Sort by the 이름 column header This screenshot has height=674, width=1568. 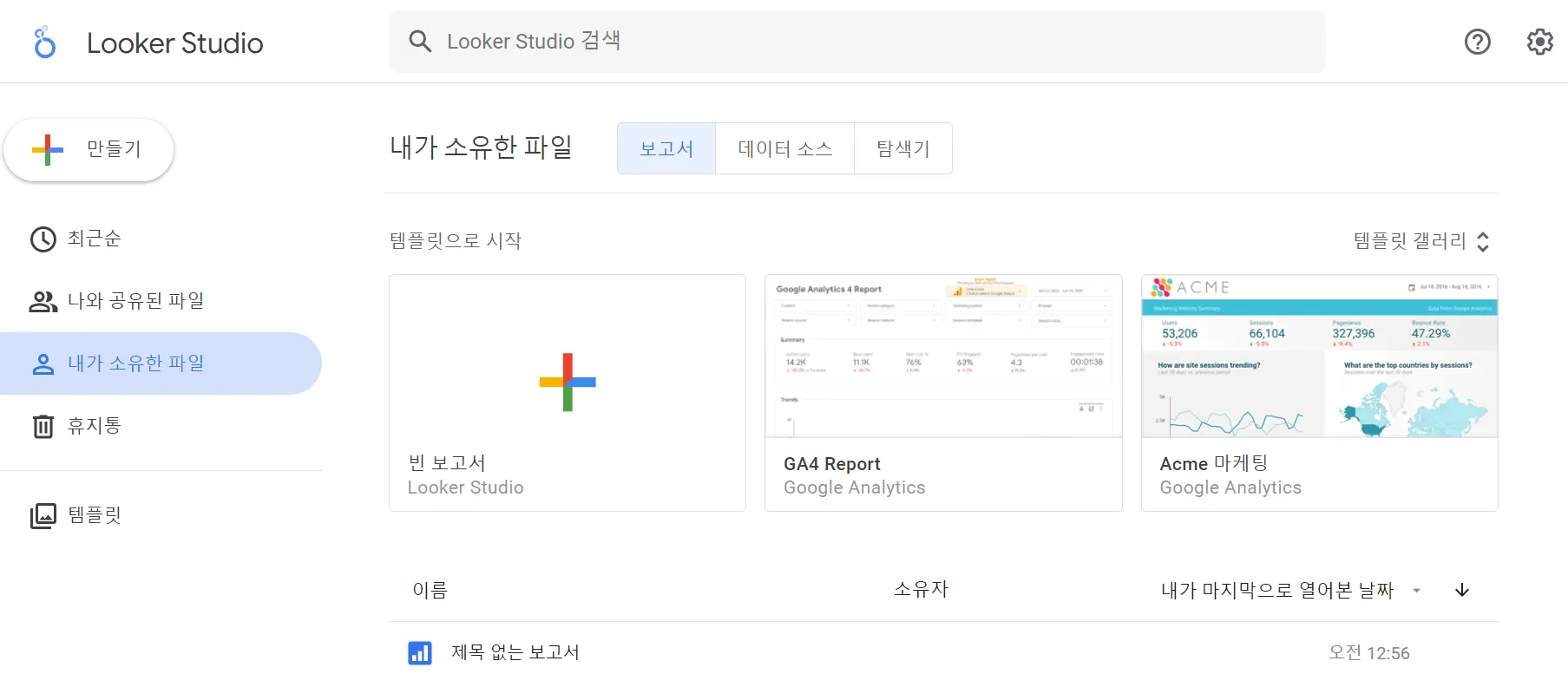pyautogui.click(x=430, y=590)
